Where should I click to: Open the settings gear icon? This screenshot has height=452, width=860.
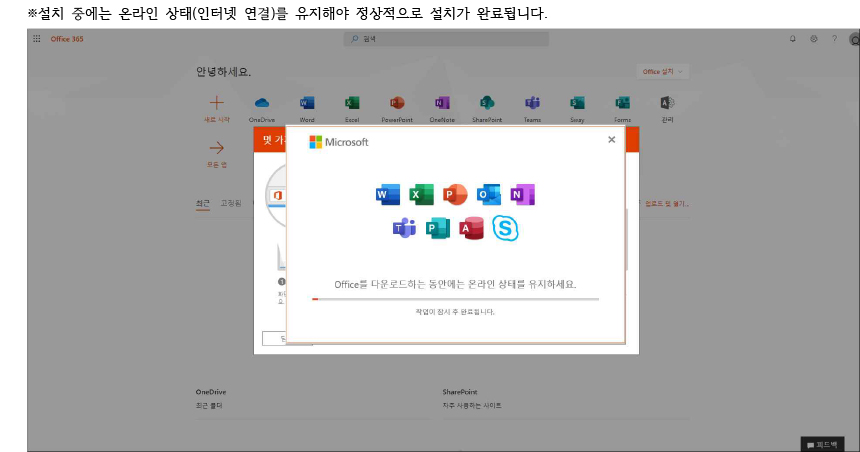(814, 39)
